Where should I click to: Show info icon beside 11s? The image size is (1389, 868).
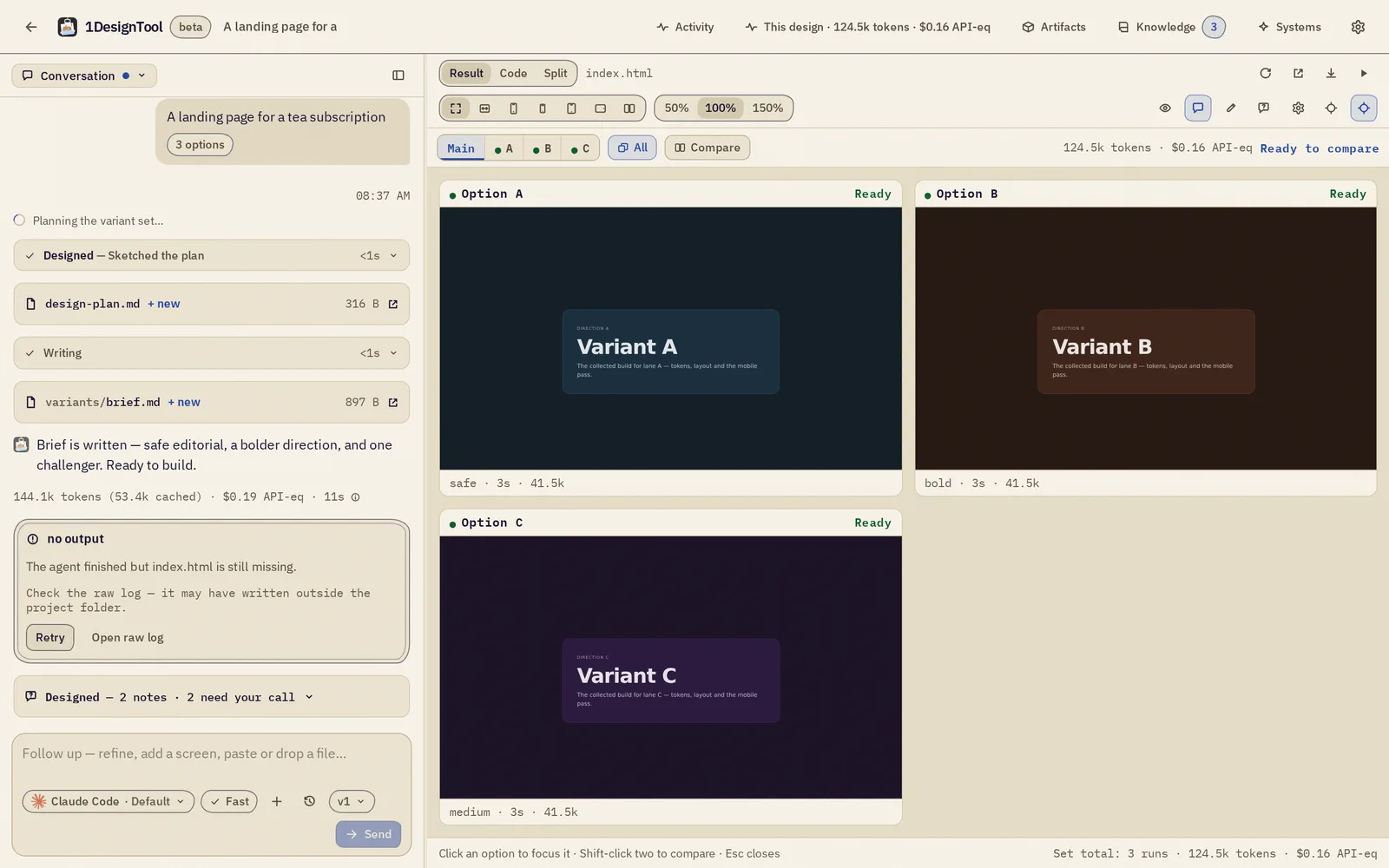(355, 497)
